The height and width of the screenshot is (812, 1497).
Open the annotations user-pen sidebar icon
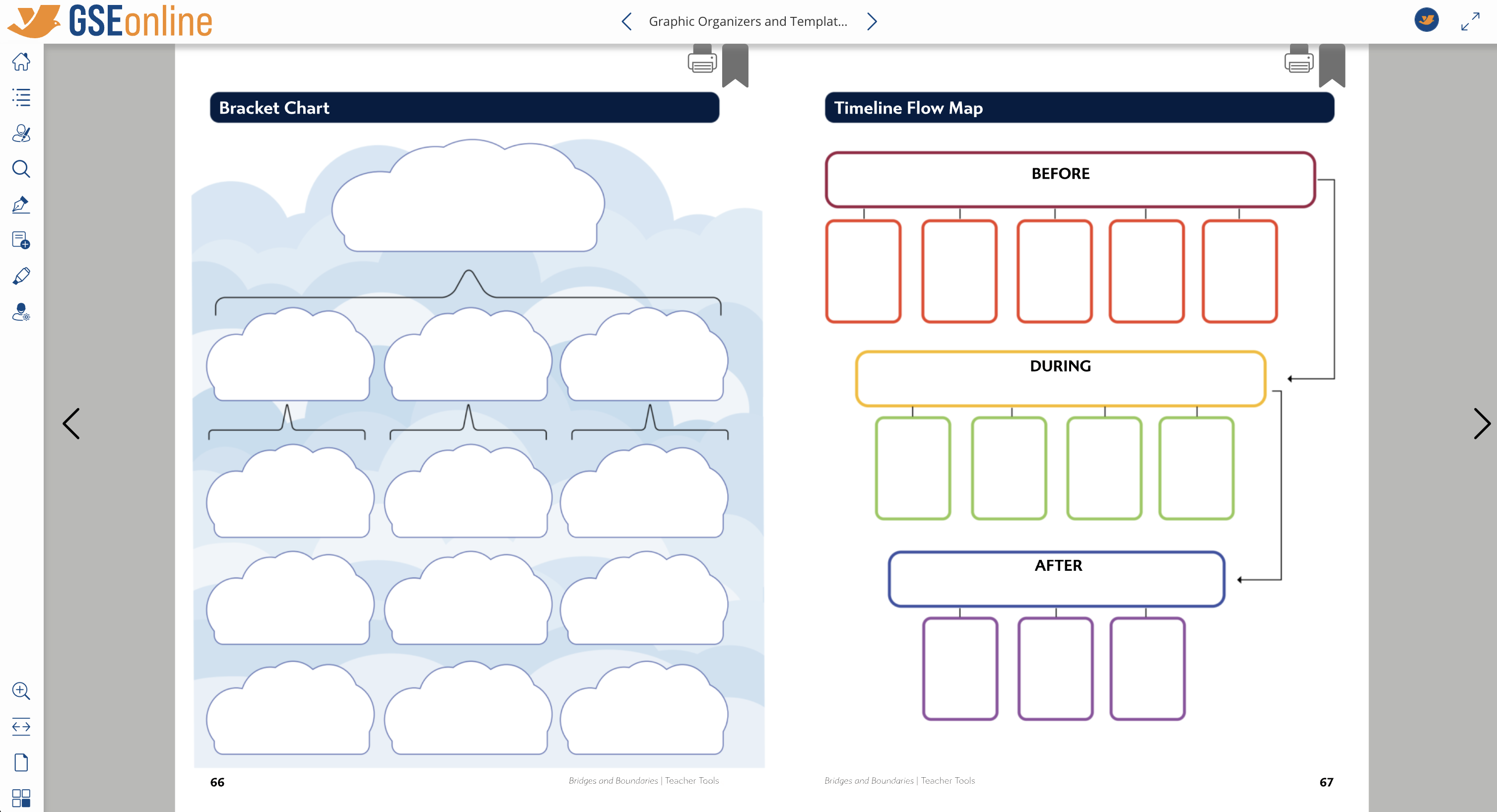pos(21,133)
